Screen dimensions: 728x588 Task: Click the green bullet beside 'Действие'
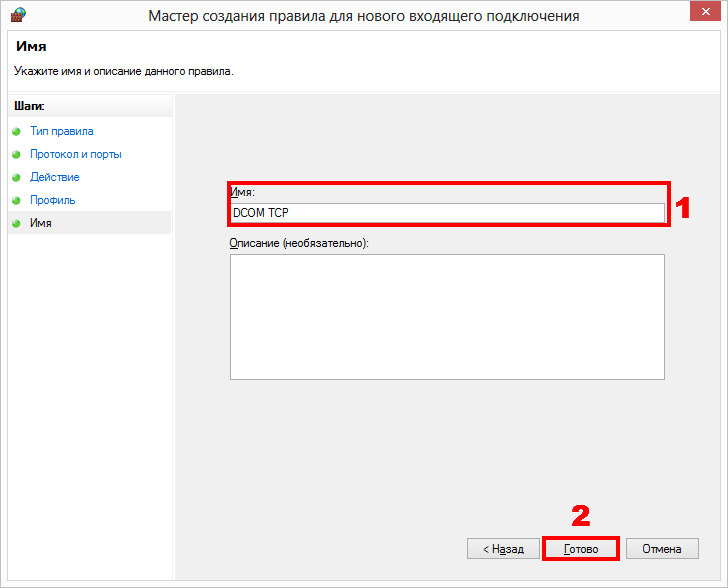[x=16, y=177]
